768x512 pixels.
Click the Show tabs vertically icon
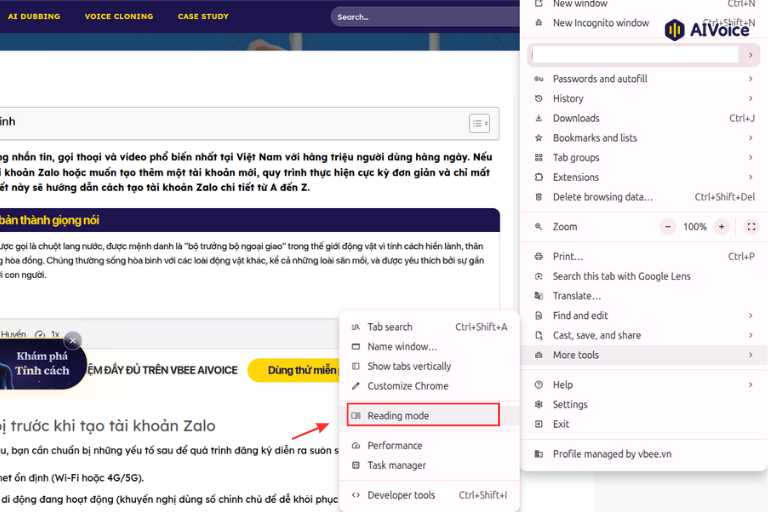(356, 366)
